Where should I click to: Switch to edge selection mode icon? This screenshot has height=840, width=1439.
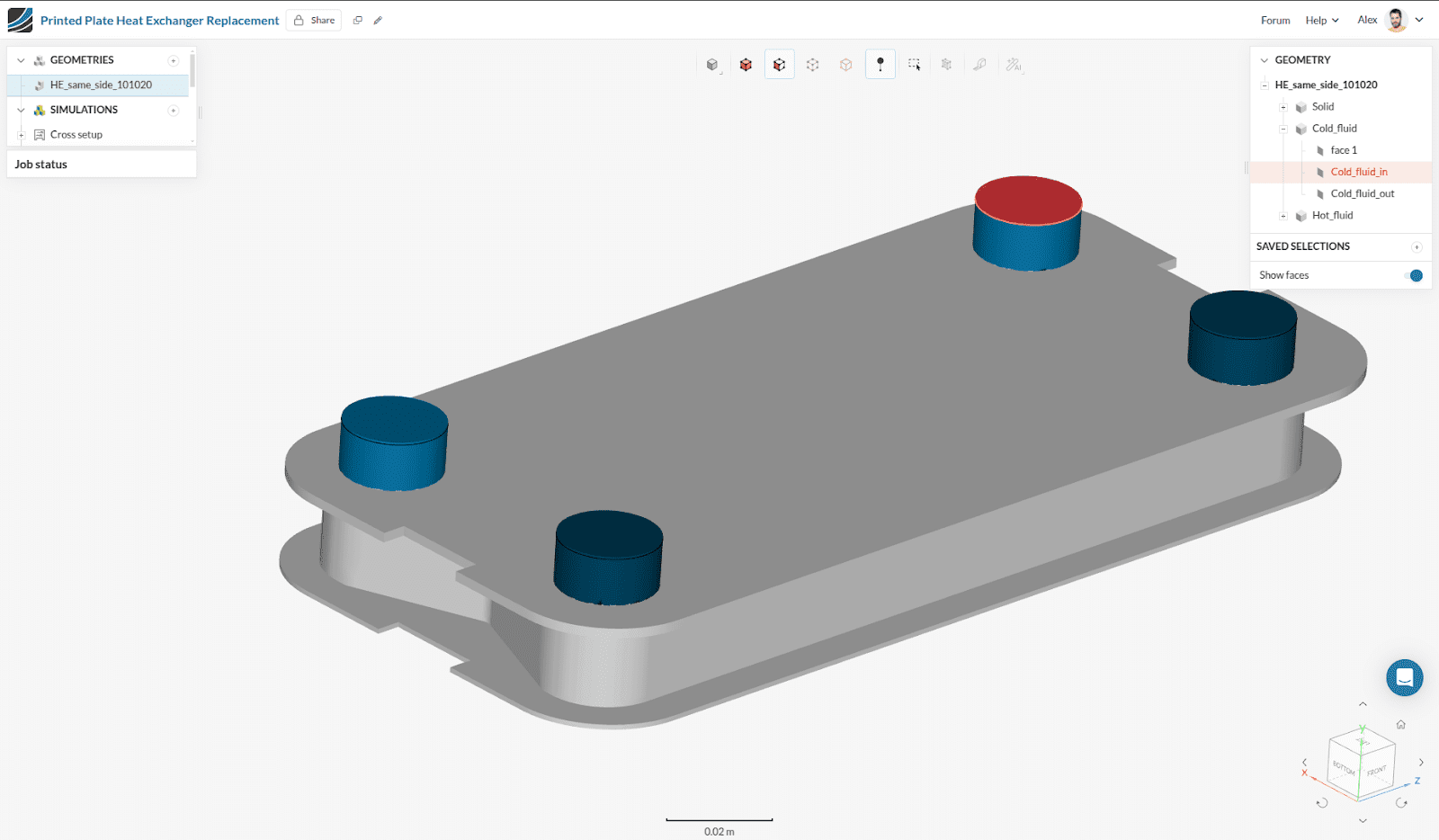tap(812, 65)
